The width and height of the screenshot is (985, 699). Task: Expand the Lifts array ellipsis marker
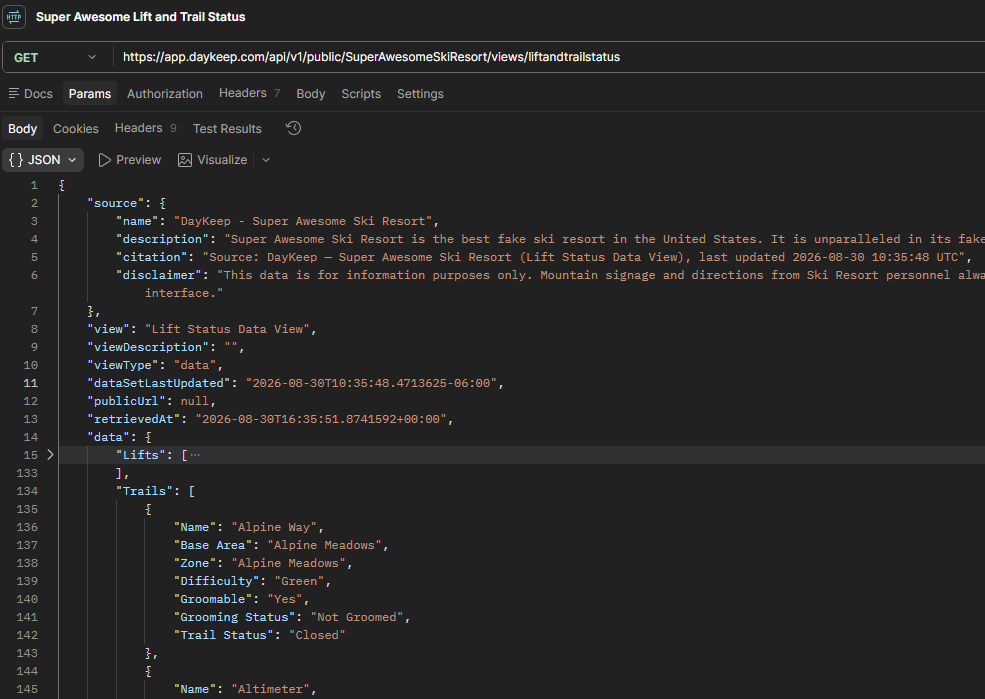click(195, 455)
